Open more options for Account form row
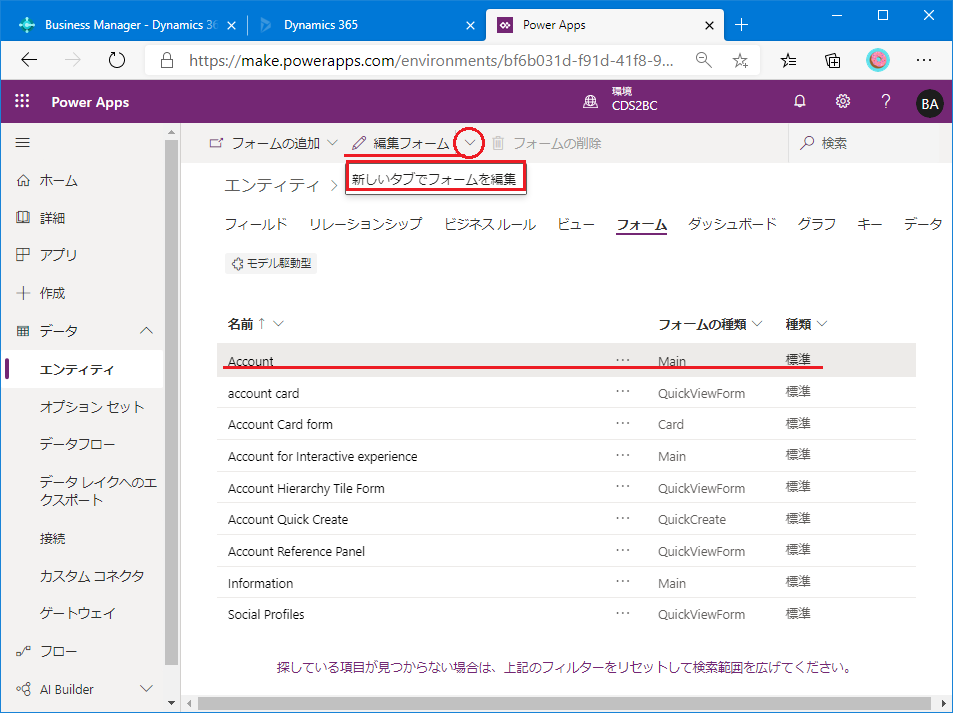The height and width of the screenshot is (713, 953). (x=622, y=360)
